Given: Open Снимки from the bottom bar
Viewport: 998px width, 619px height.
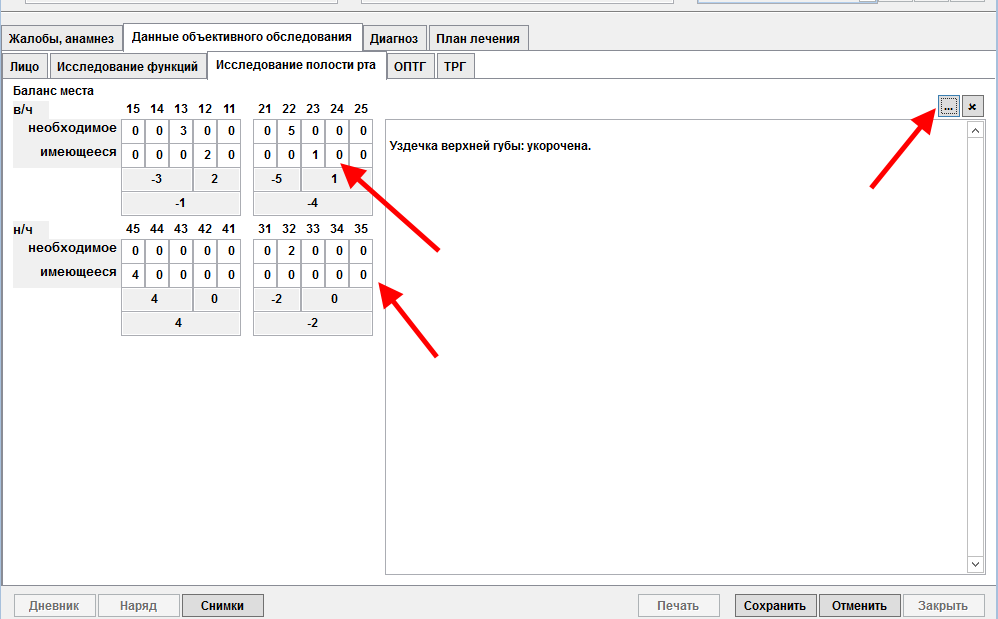Looking at the screenshot, I should tap(222, 606).
